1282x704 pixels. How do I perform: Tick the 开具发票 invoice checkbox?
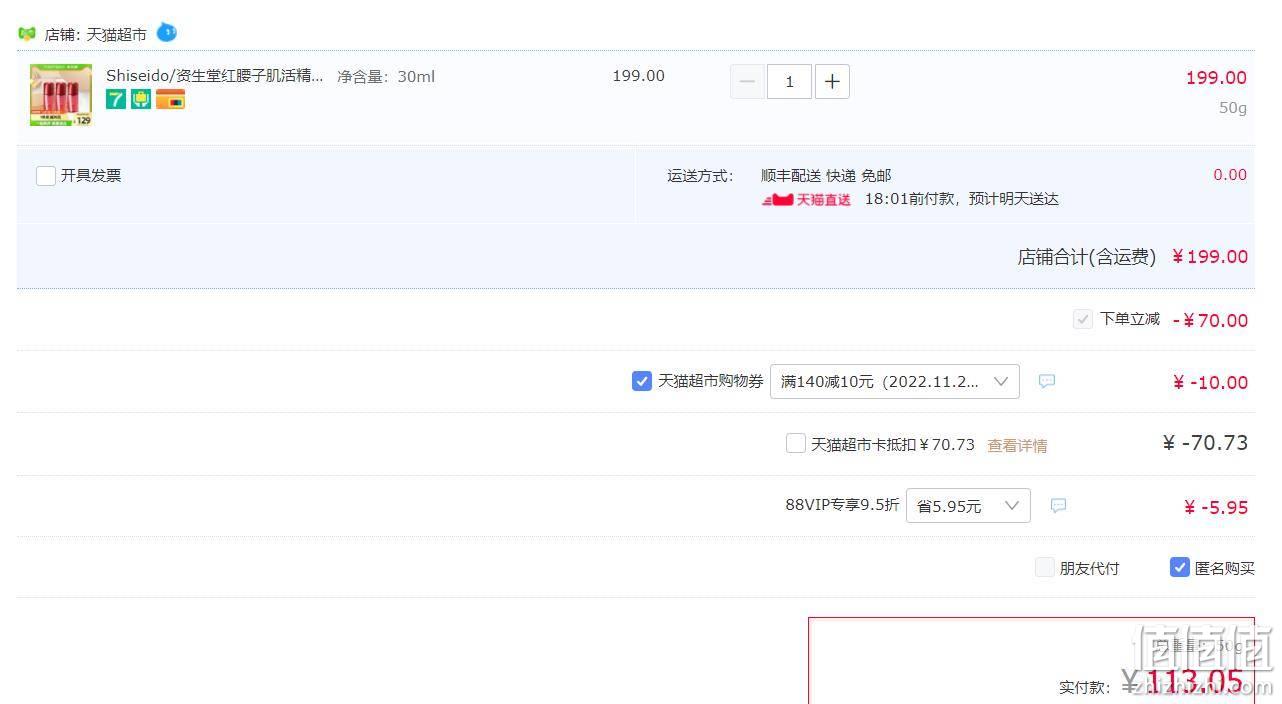pyautogui.click(x=46, y=176)
